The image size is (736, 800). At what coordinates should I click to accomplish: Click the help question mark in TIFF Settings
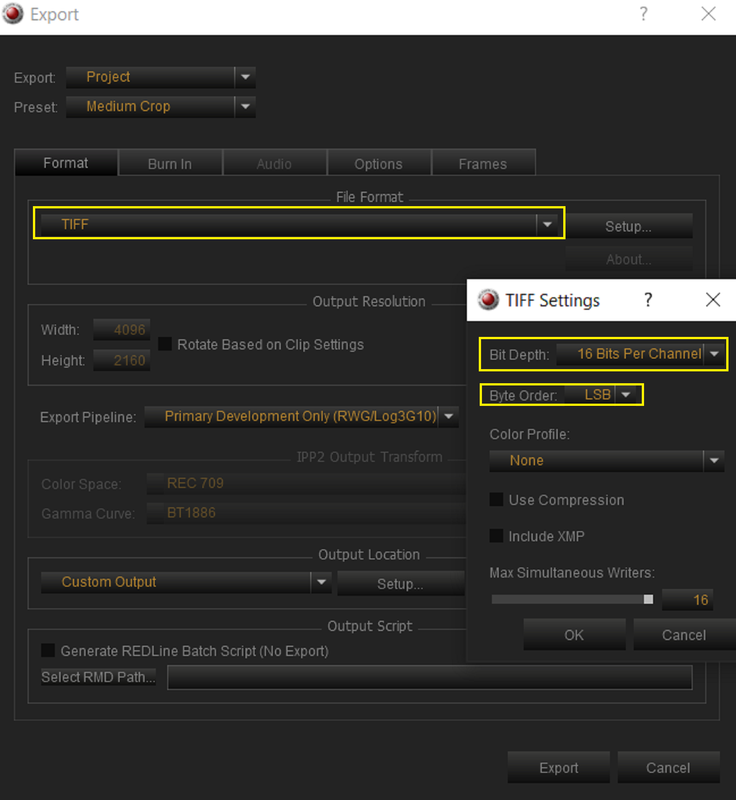coord(648,300)
